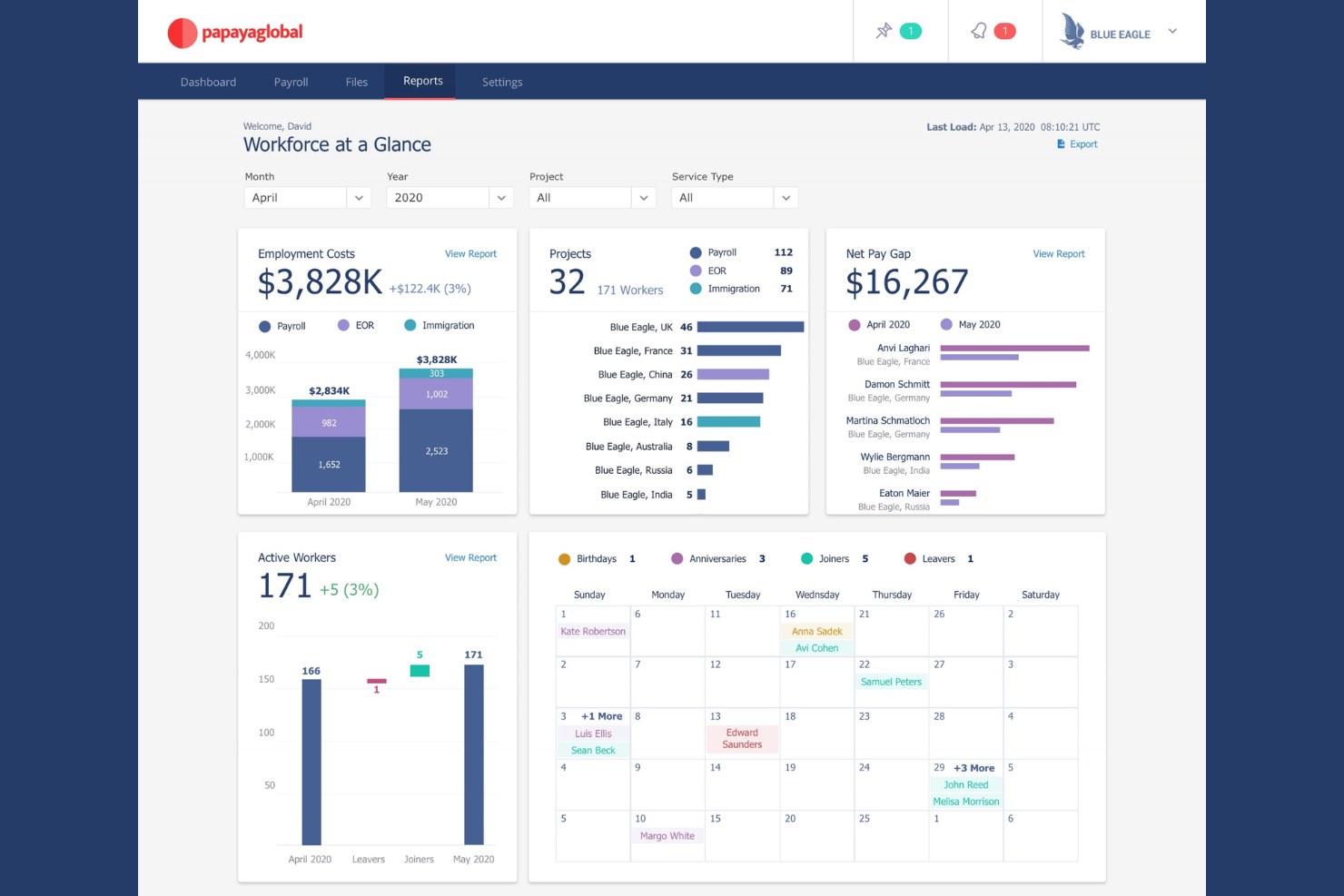Screen dimensions: 1344x896
Task: Open Edward Saunders leaver event
Action: pos(742,739)
